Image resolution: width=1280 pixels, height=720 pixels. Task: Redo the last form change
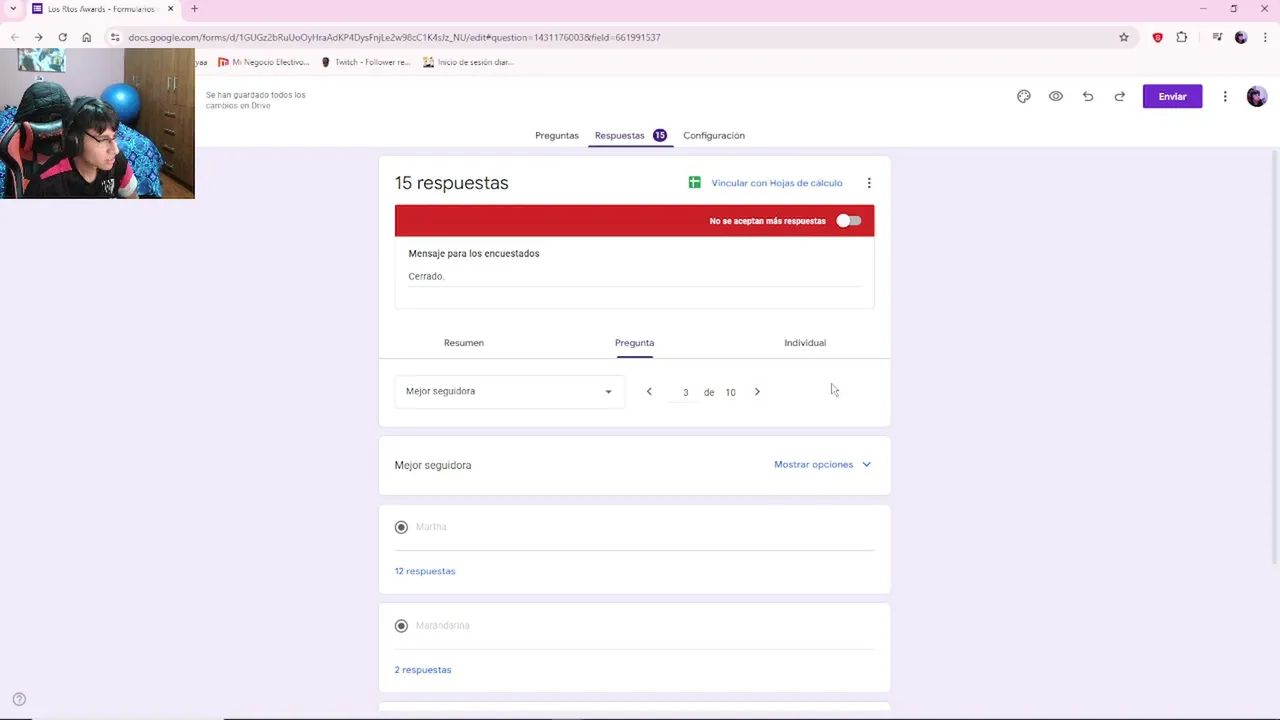point(1120,96)
